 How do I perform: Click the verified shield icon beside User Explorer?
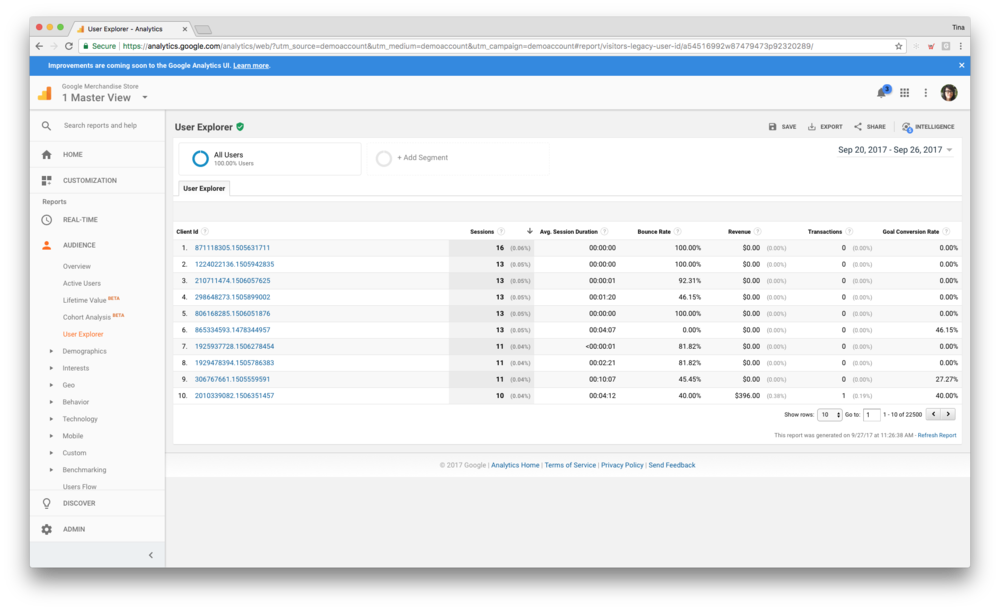[240, 127]
